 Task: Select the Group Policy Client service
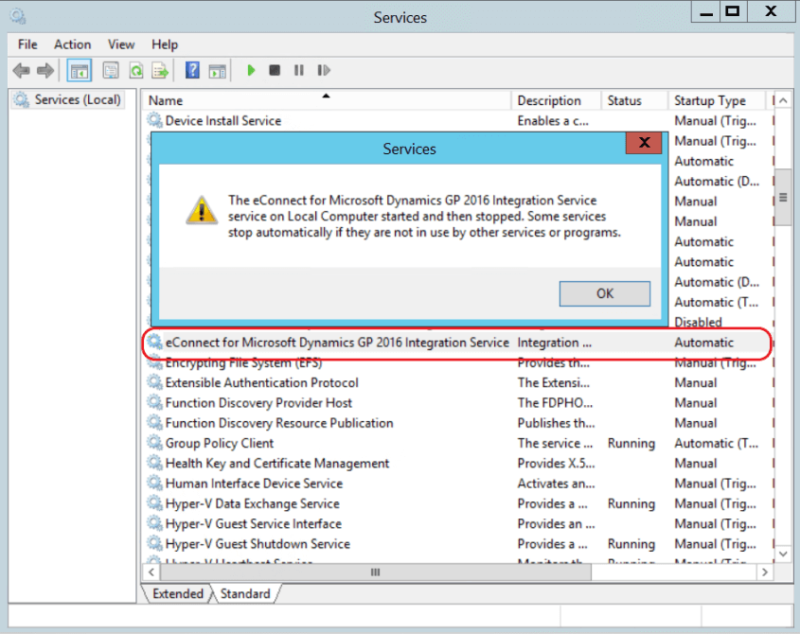pos(240,443)
